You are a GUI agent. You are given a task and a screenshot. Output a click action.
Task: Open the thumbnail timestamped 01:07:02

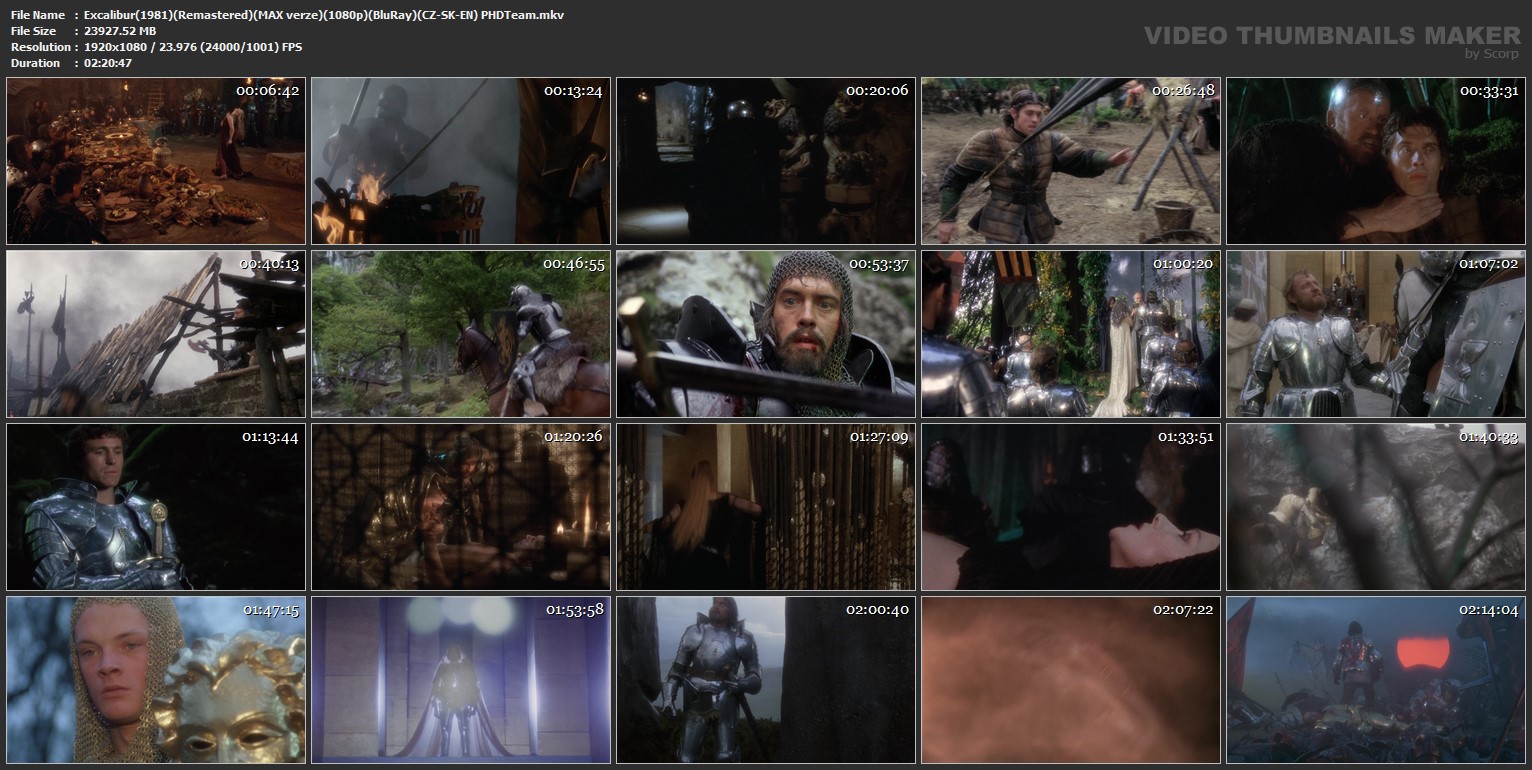(x=1376, y=334)
